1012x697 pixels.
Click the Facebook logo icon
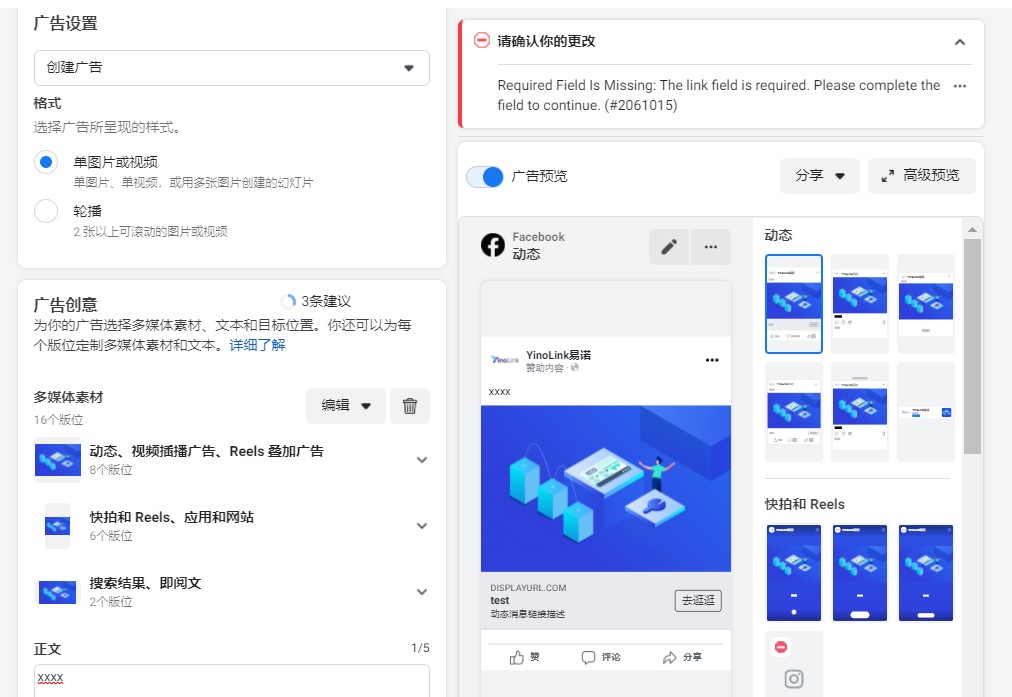493,245
